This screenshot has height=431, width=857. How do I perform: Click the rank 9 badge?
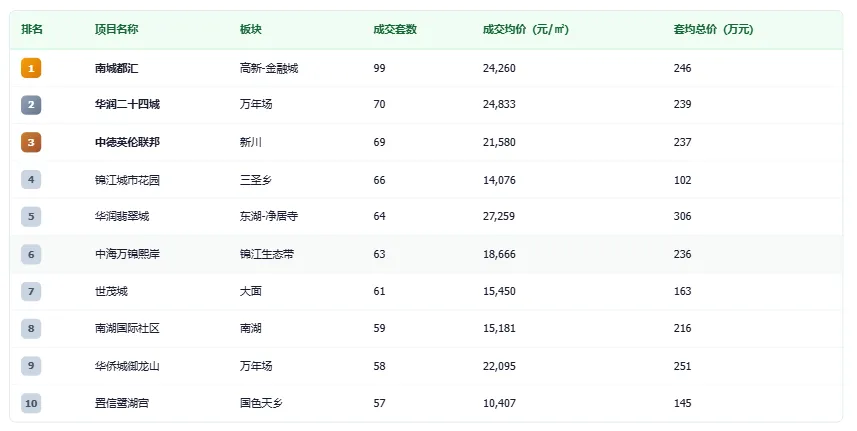click(x=32, y=365)
